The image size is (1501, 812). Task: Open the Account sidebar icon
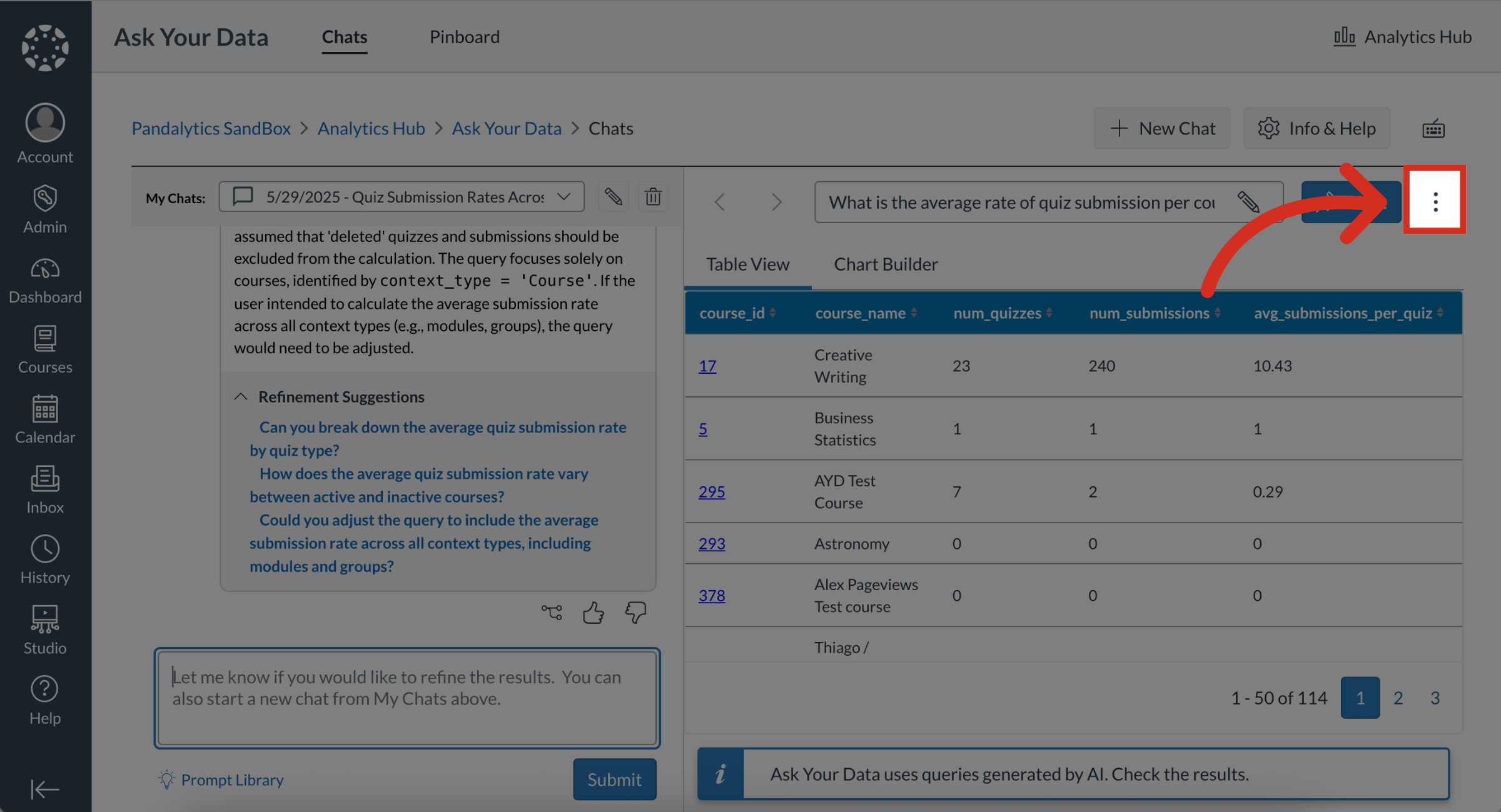click(45, 134)
